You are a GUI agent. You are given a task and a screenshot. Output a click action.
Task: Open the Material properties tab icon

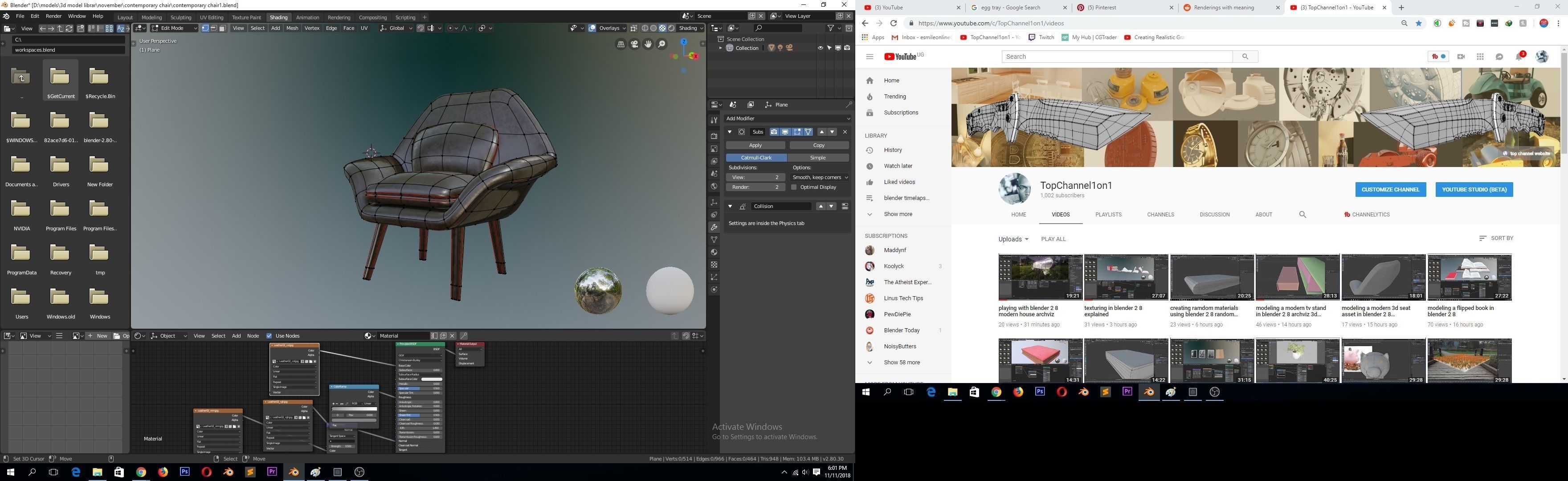[714, 252]
